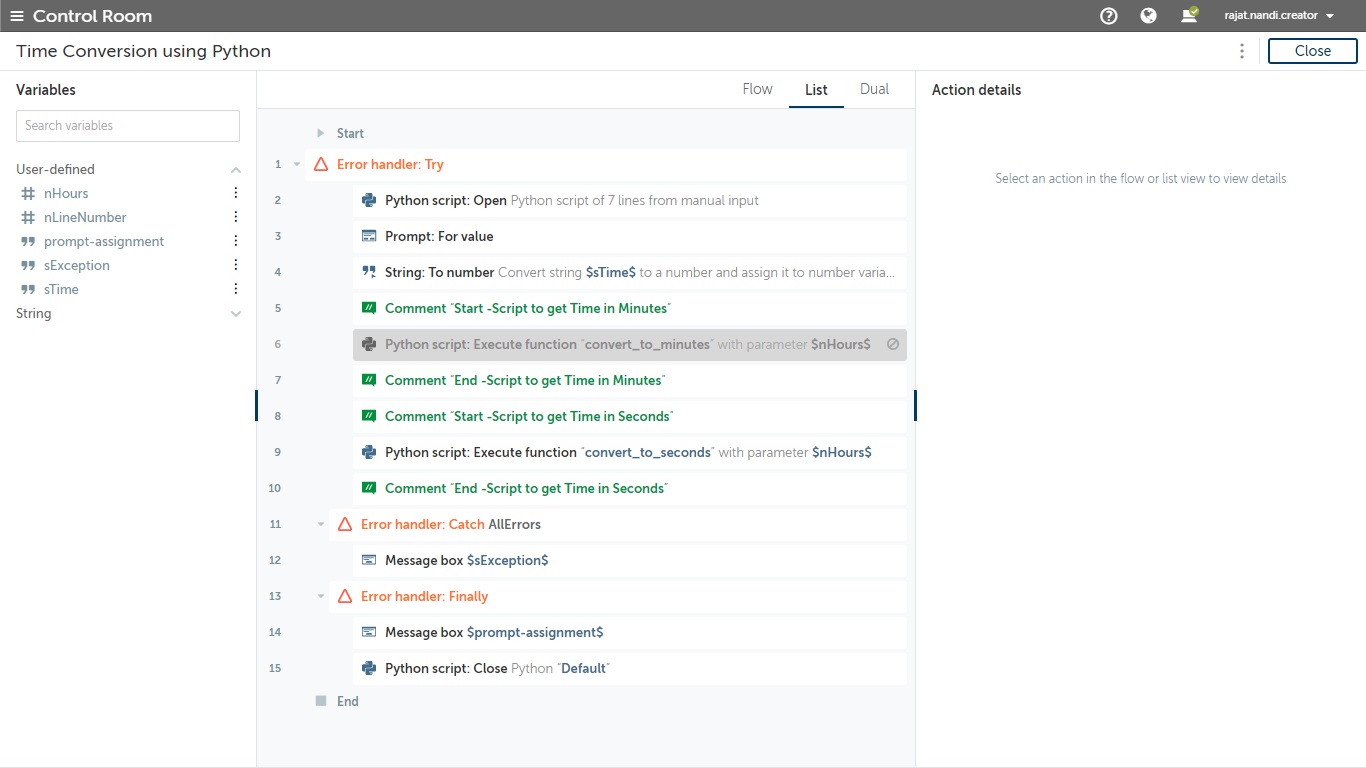Expand the String variables section
Viewport: 1366px width, 768px height.
(236, 314)
